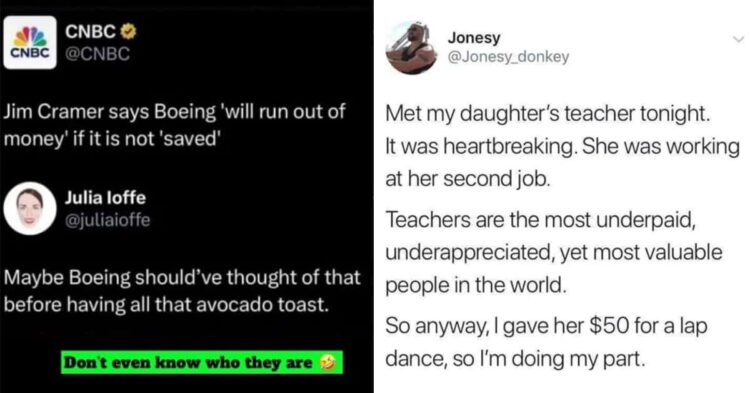Click the avocado toast reply text

(182, 291)
